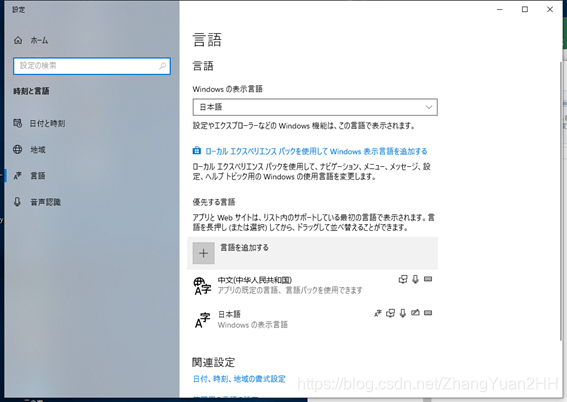Image resolution: width=567 pixels, height=402 pixels.
Task: Click the 優先する言語 heading text
Action: click(214, 202)
